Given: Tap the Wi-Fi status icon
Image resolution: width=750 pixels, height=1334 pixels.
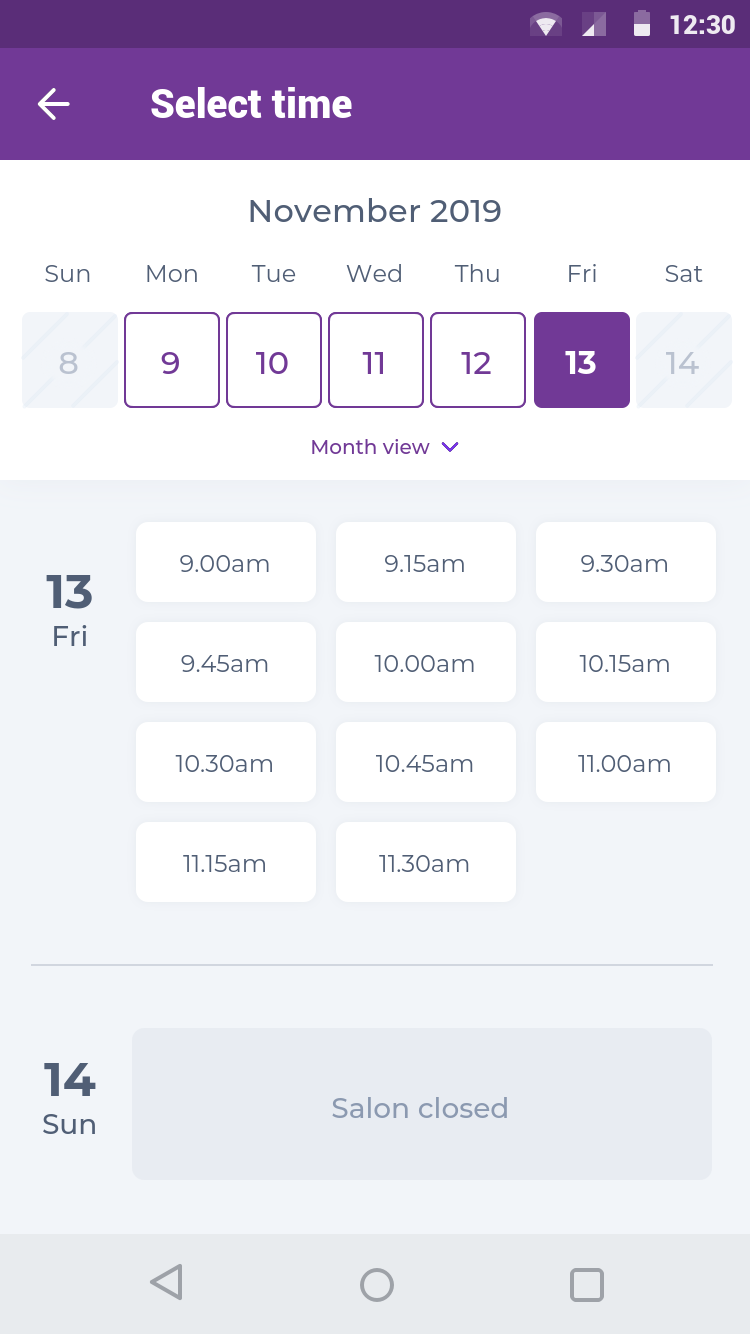Looking at the screenshot, I should coord(545,25).
